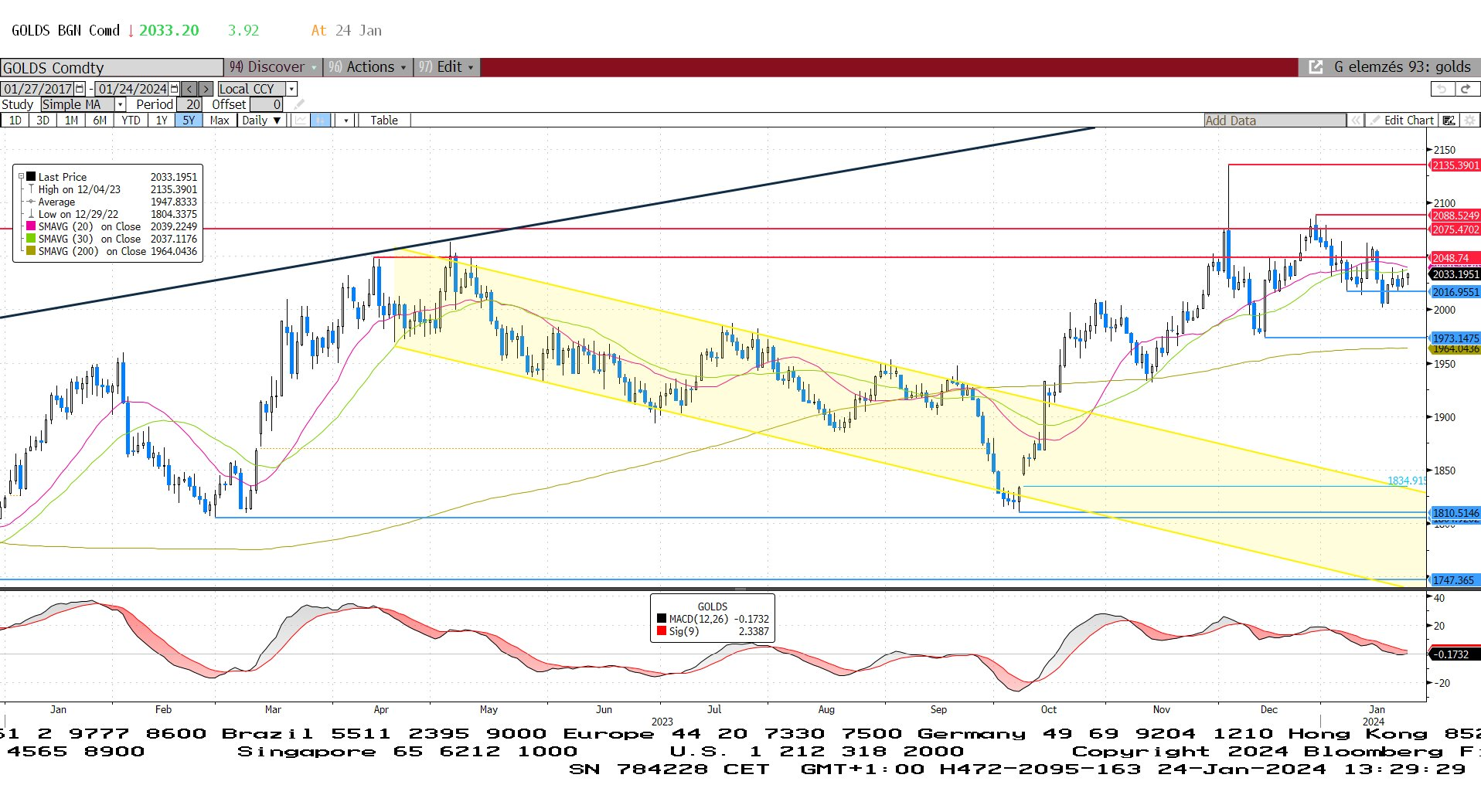Click the Average marker icon in legend
1481x812 pixels.
tap(31, 202)
